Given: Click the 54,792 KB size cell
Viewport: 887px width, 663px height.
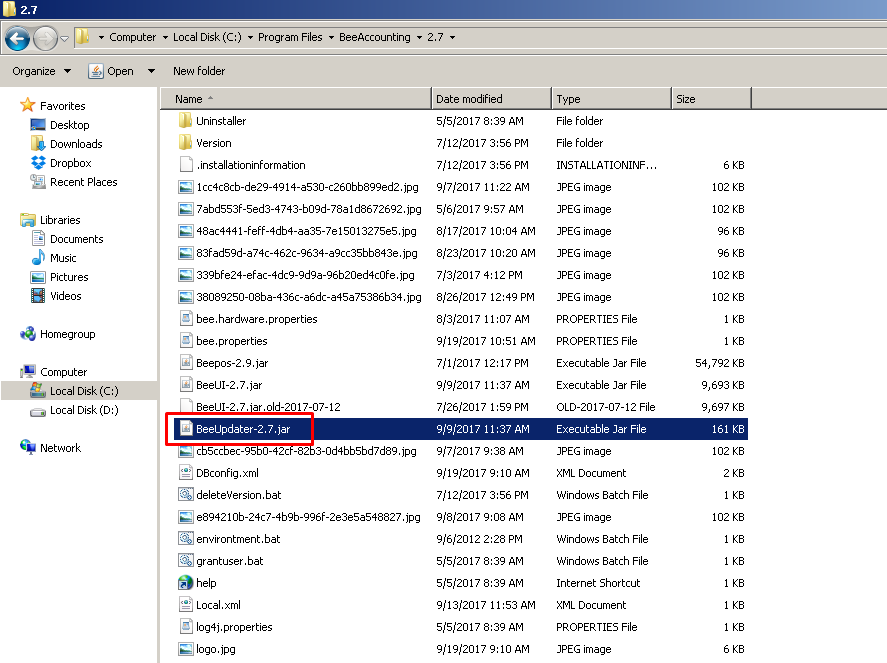Looking at the screenshot, I should [720, 363].
